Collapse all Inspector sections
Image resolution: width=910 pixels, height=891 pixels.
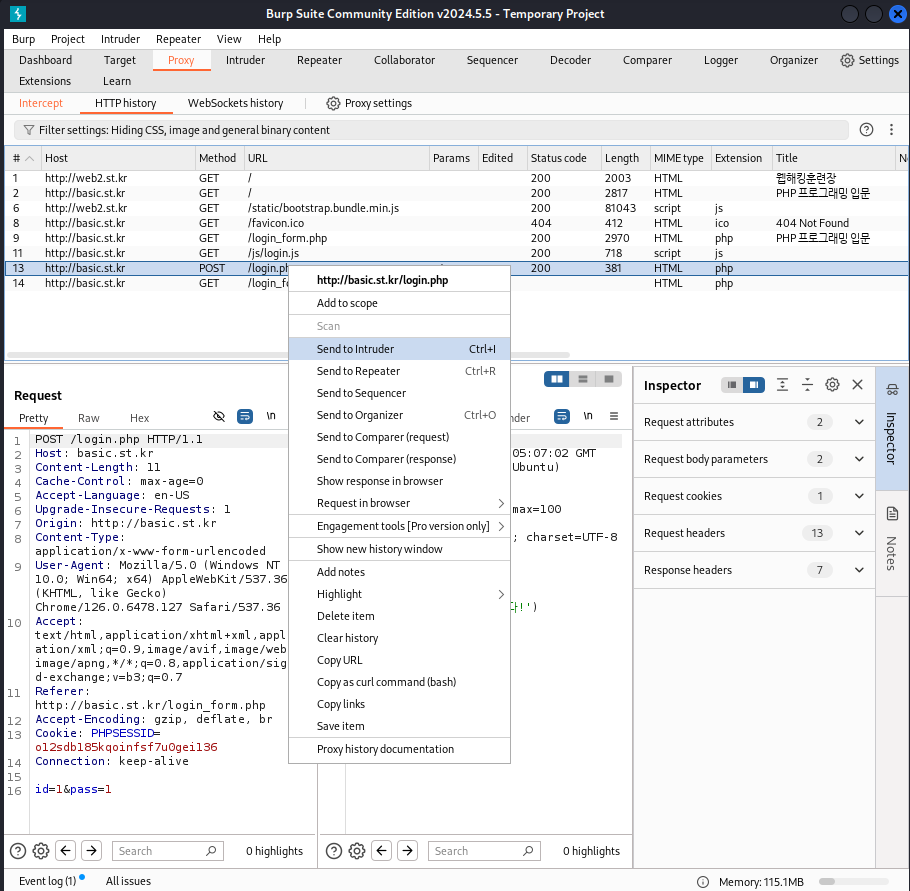pyautogui.click(x=807, y=385)
